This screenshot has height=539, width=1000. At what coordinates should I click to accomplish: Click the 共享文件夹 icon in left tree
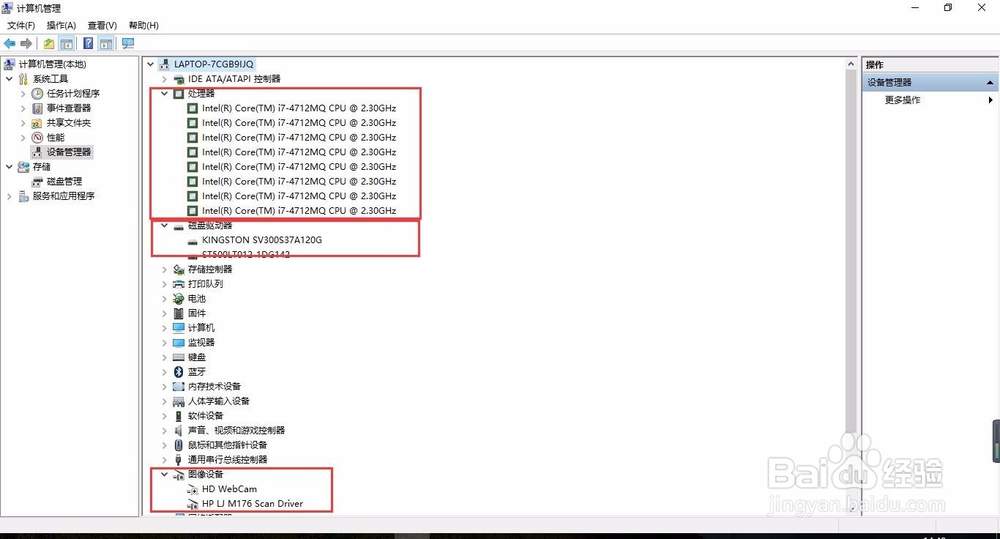tap(38, 122)
